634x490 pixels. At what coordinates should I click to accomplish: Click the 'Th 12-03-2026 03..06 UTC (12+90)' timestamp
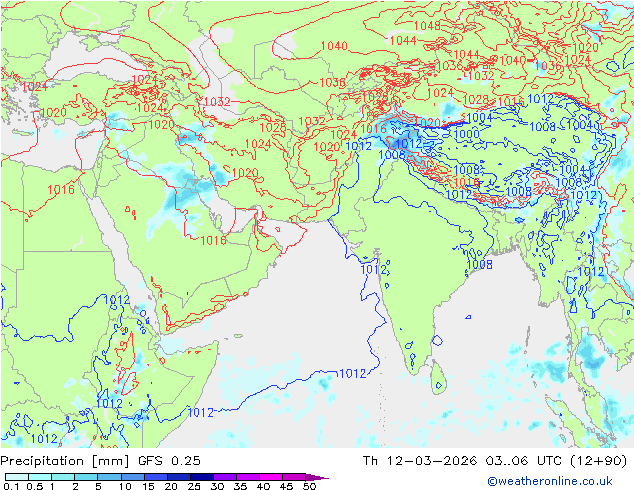pos(495,461)
